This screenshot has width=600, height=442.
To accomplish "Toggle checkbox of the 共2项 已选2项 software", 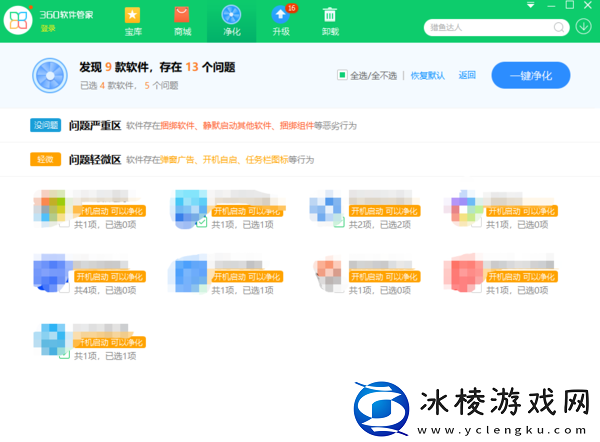I will (x=339, y=222).
